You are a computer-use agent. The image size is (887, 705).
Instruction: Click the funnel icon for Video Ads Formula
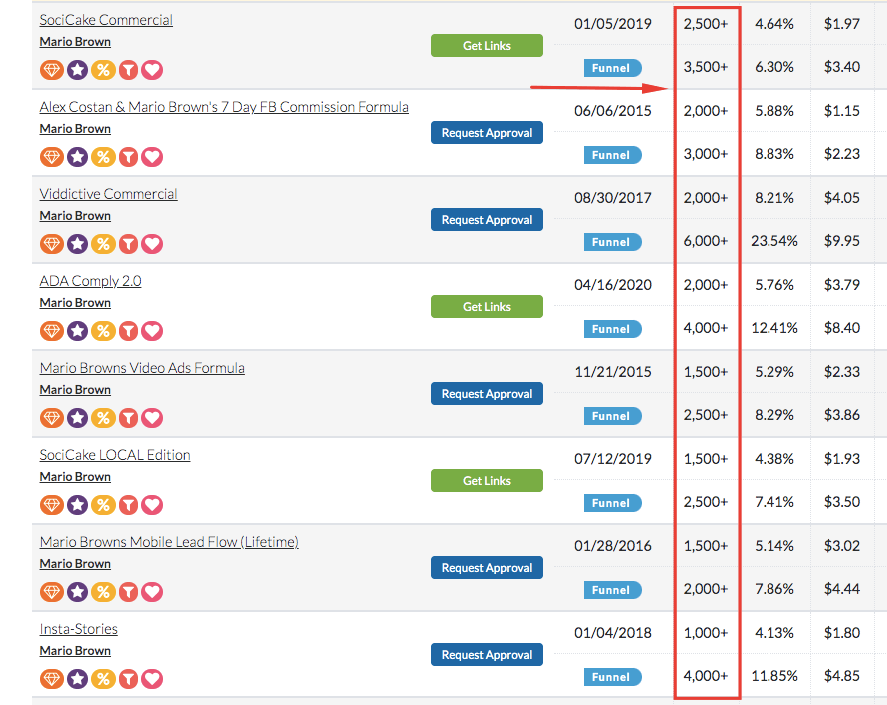(129, 418)
